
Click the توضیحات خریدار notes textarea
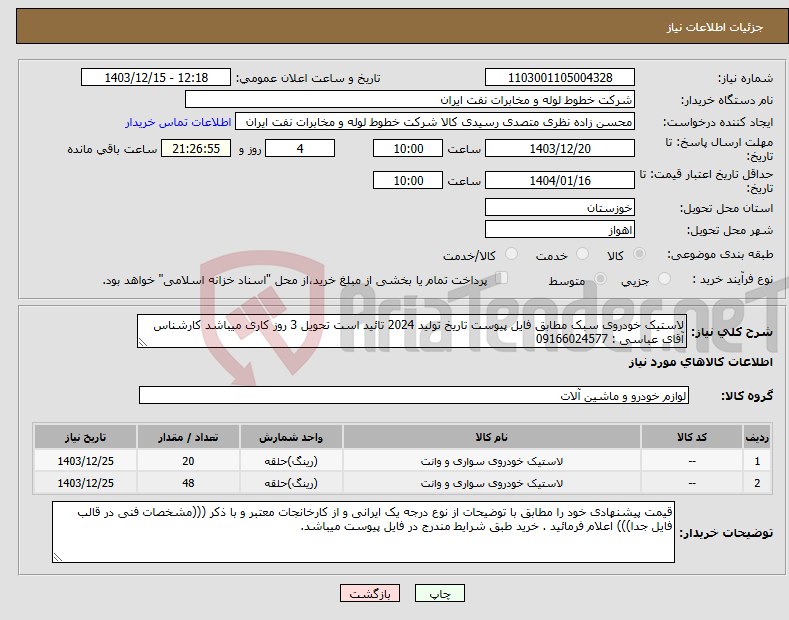point(363,532)
